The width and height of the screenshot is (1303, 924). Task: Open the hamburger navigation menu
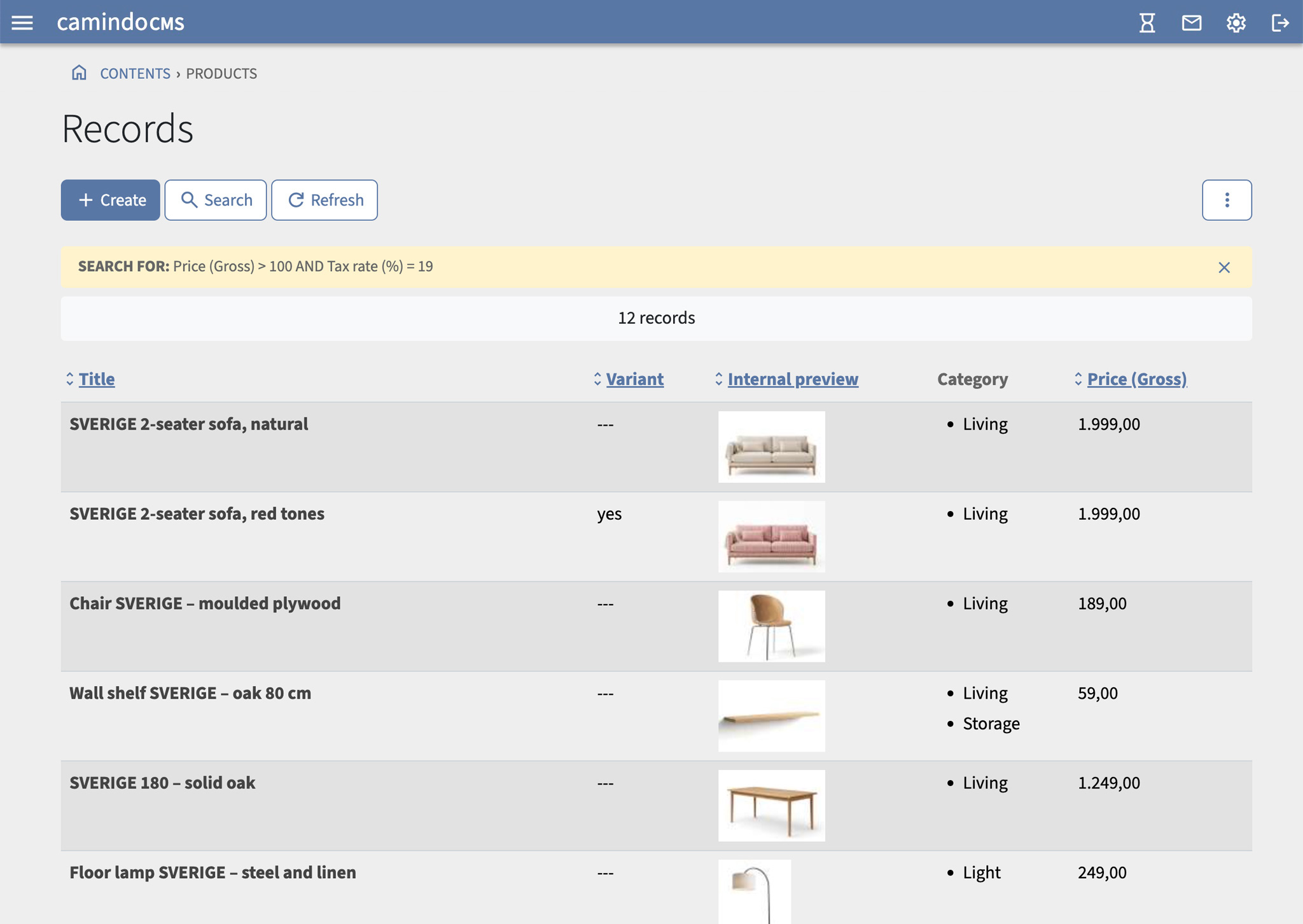[x=22, y=23]
